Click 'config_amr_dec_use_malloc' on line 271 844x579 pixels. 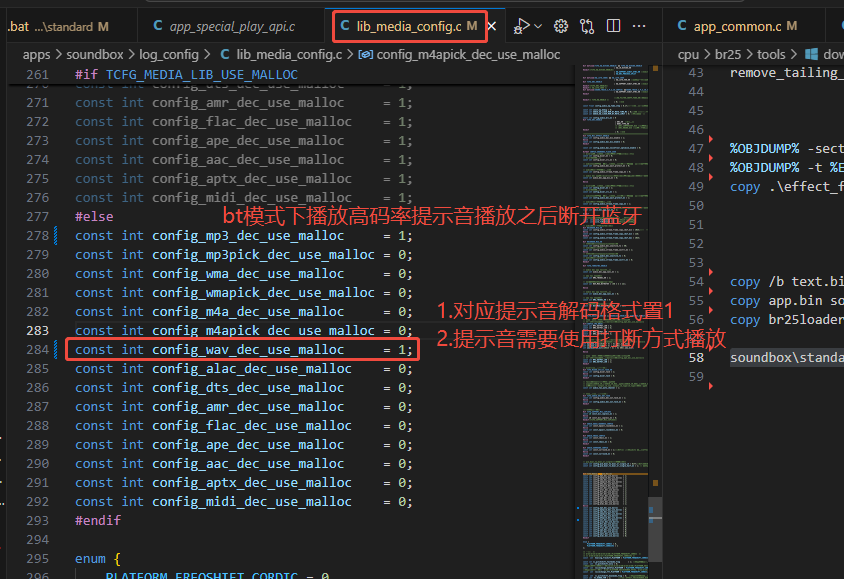(x=248, y=103)
